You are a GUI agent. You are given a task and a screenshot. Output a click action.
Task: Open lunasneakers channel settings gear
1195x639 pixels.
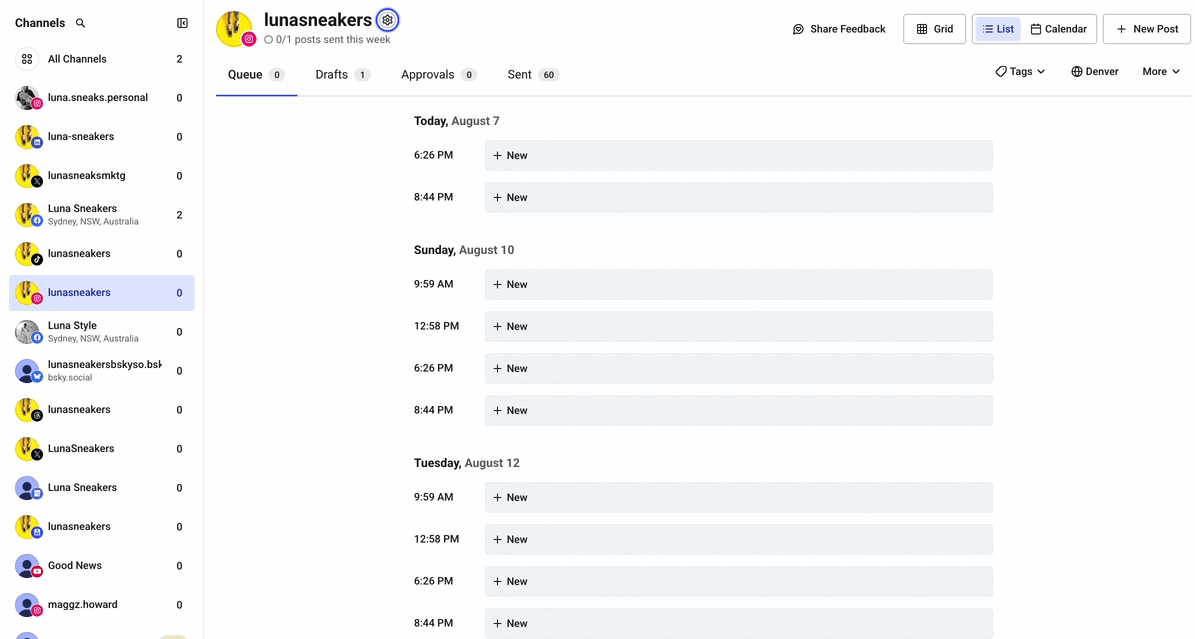tap(387, 20)
